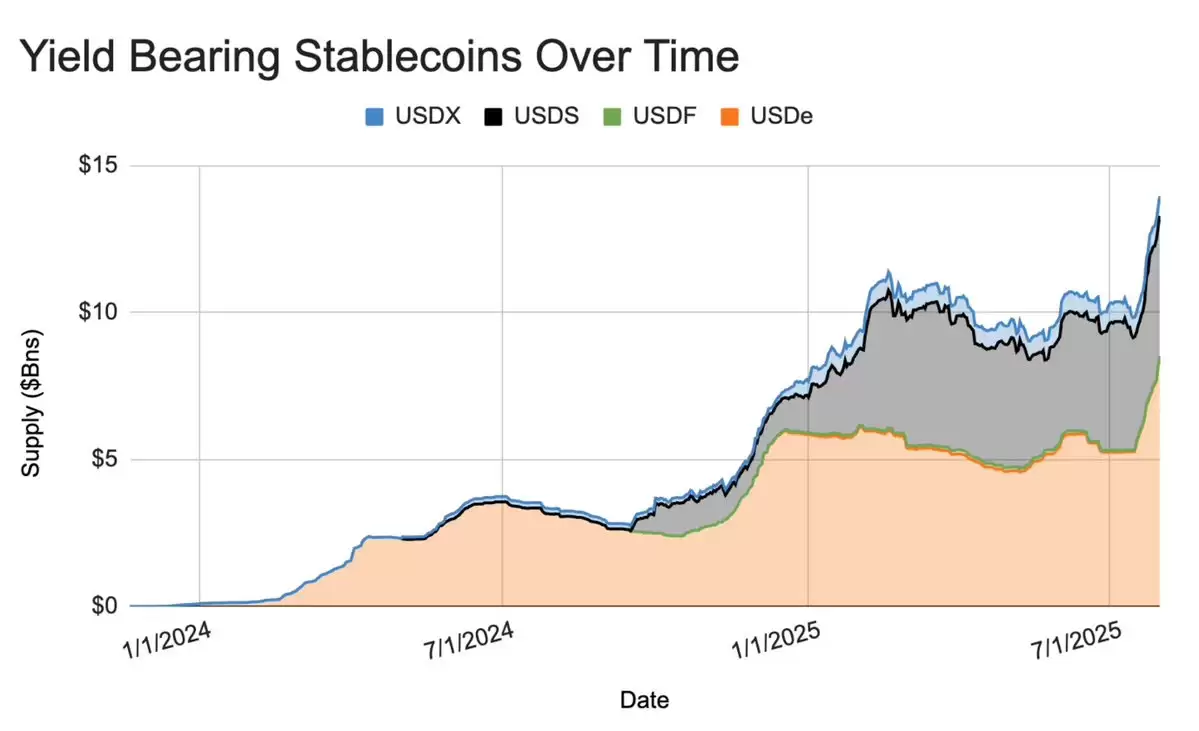This screenshot has height=731, width=1199.
Task: Click the $15 y-axis tick label
Action: (x=98, y=164)
